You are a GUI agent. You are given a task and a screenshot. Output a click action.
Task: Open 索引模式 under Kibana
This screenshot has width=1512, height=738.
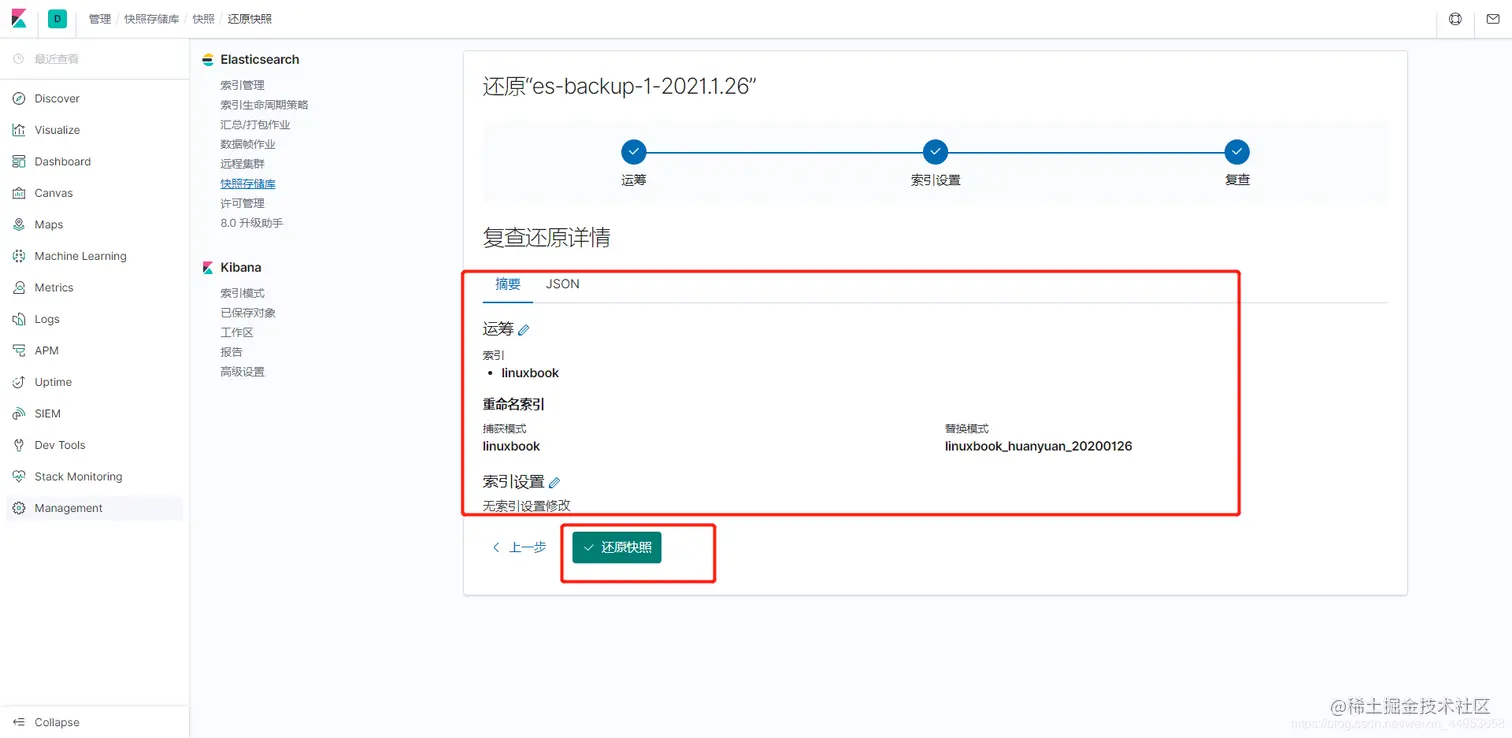point(242,293)
